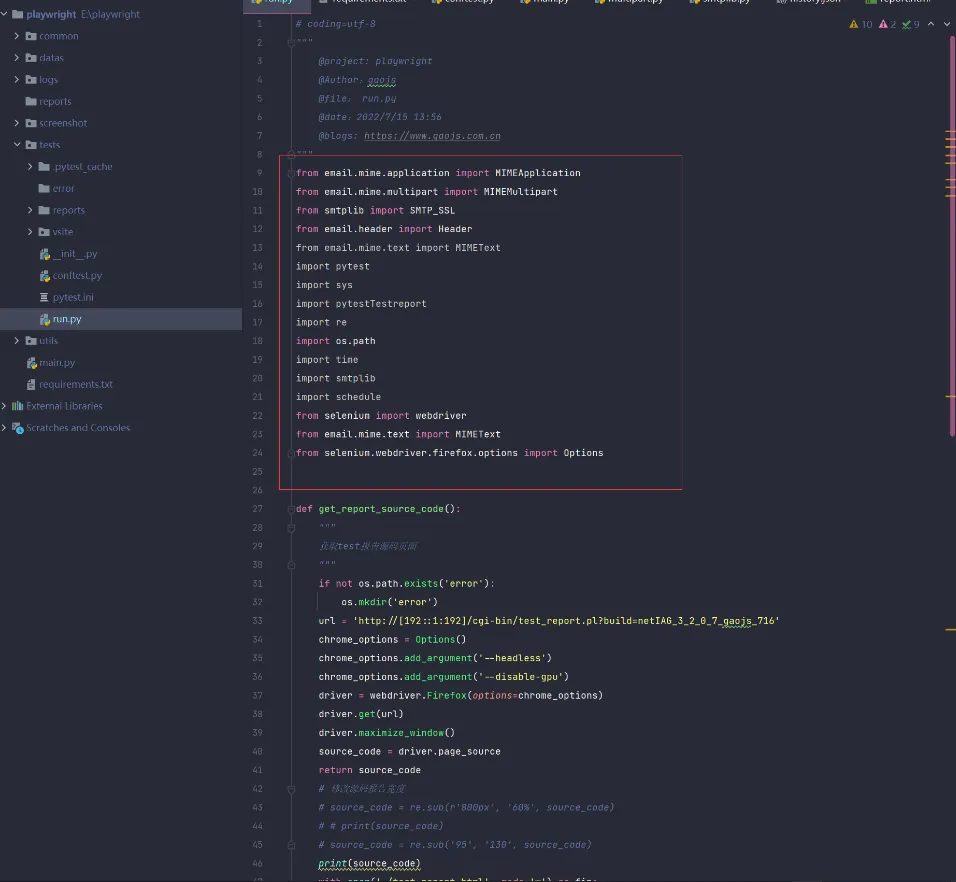Expand the logs folder arrow

point(16,79)
